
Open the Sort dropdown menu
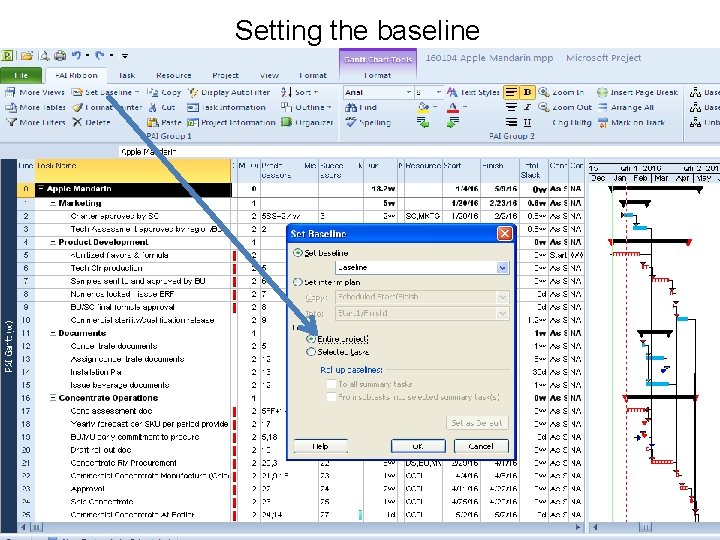[x=316, y=92]
